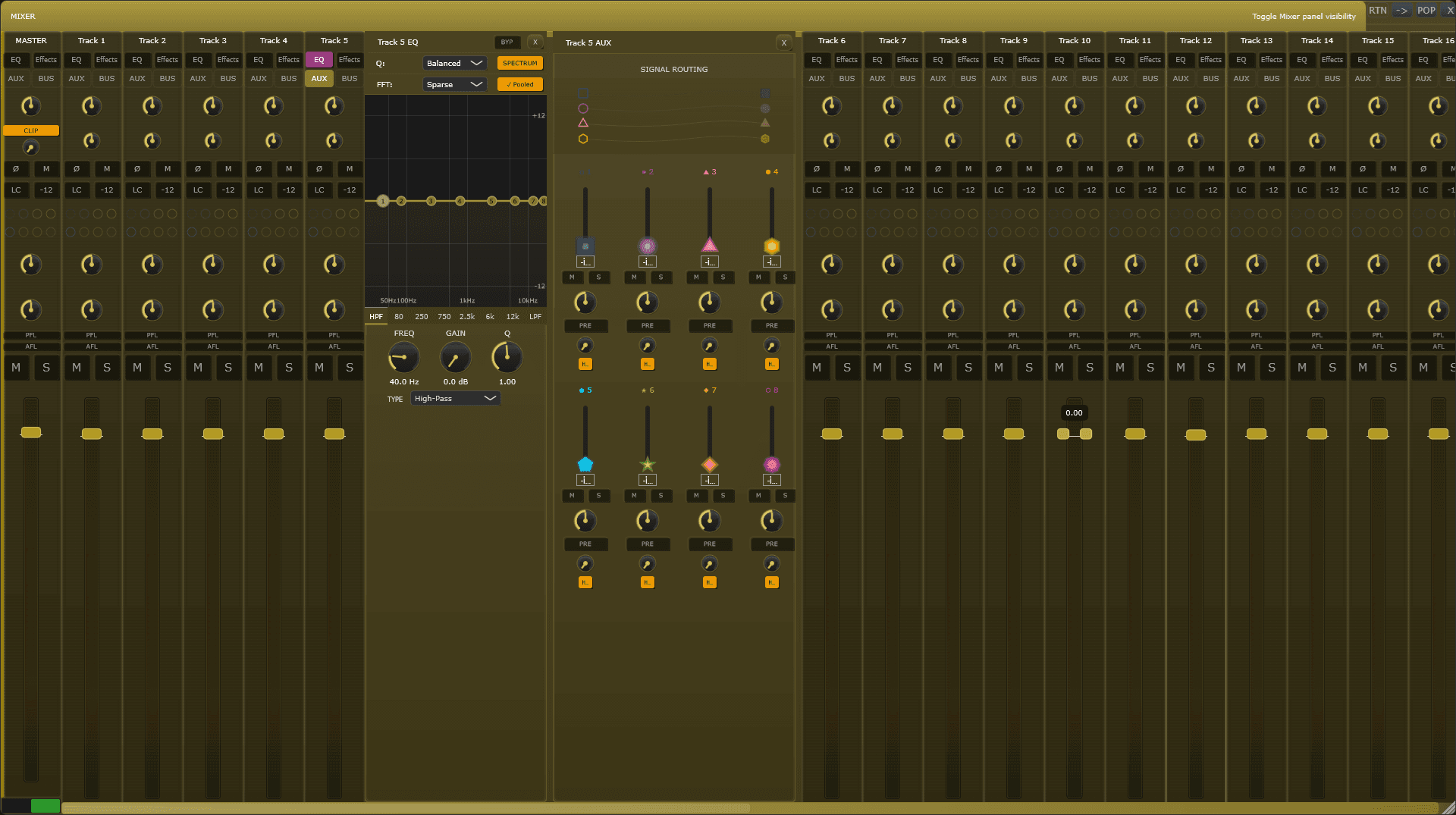Open the Effects button on Track 10

pos(1089,60)
